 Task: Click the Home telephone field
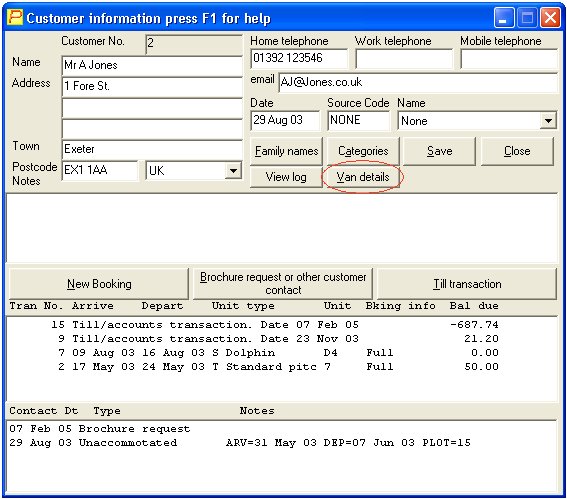point(299,59)
